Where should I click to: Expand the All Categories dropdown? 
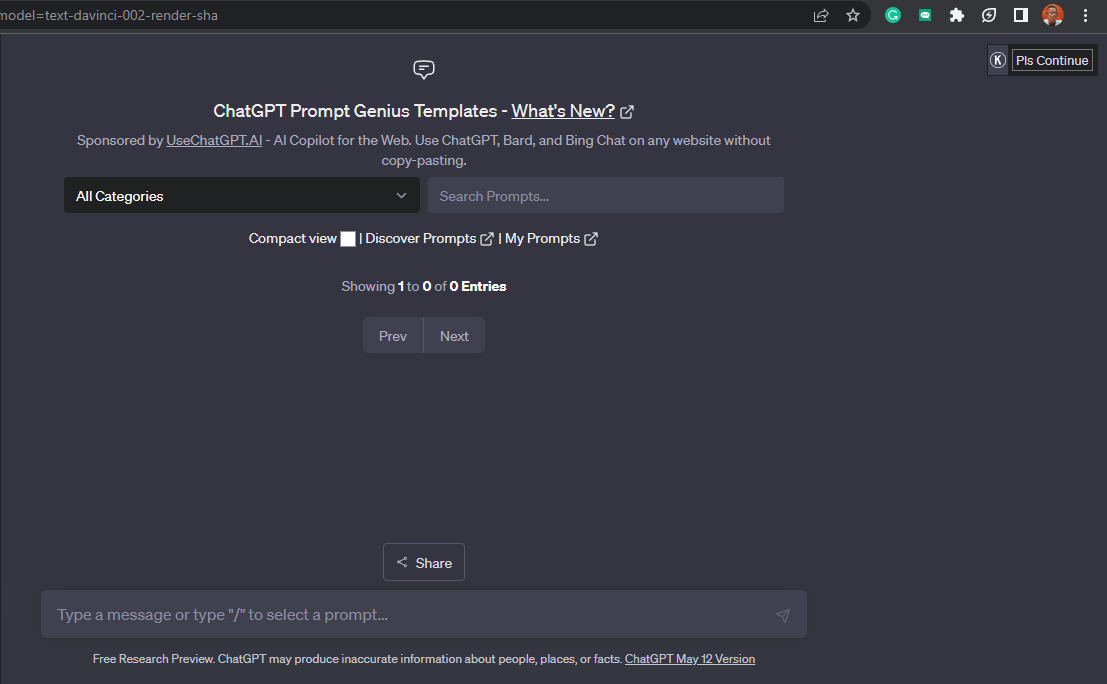coord(241,196)
